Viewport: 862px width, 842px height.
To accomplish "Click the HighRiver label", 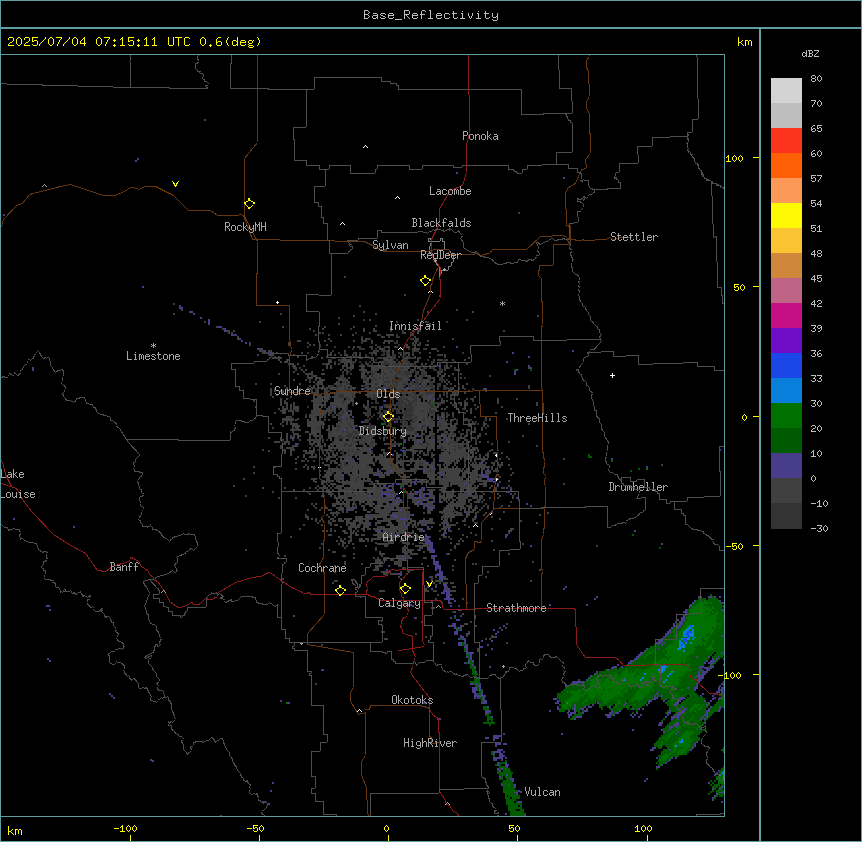I will pos(430,743).
